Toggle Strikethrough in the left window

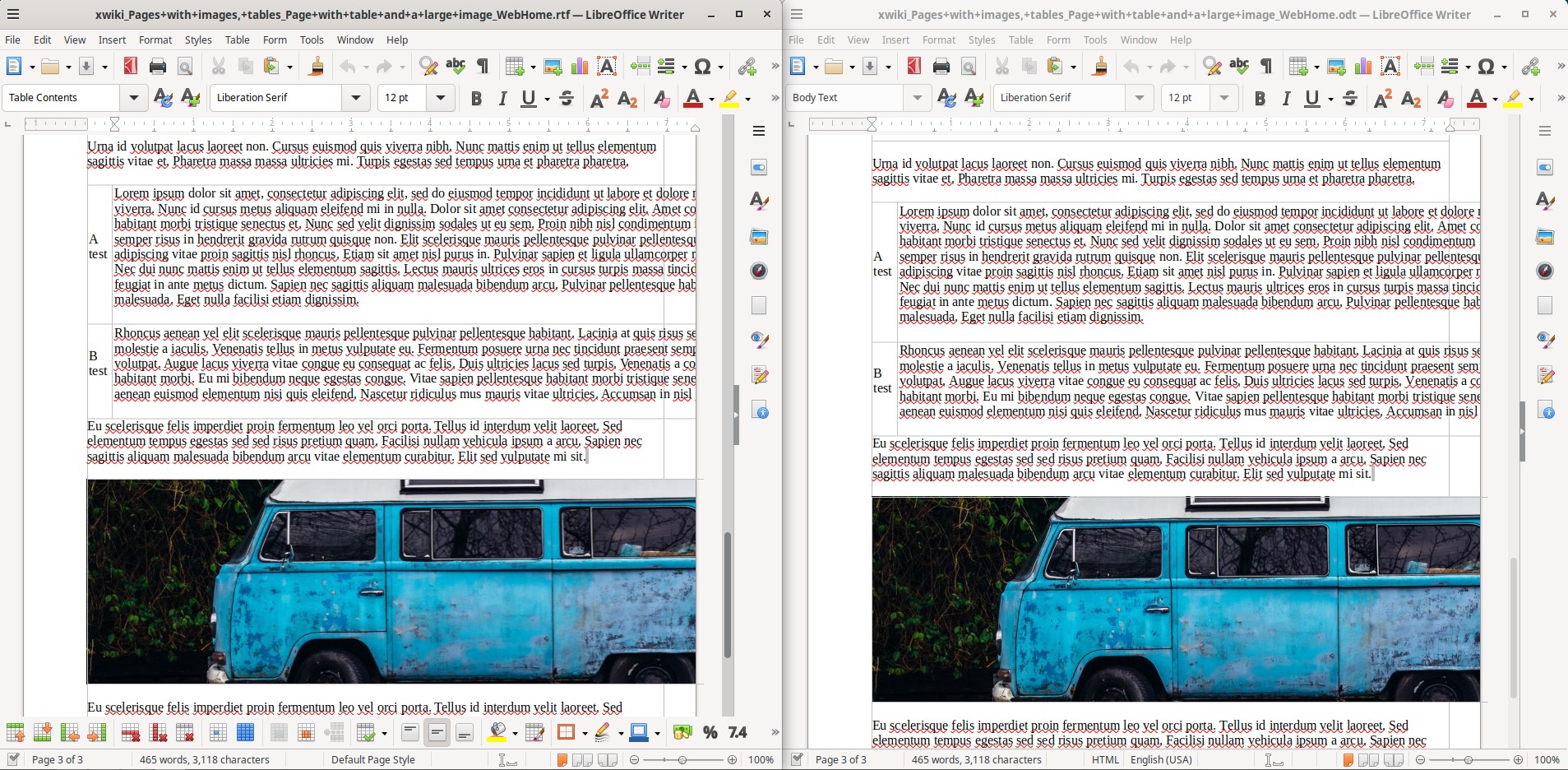(567, 99)
